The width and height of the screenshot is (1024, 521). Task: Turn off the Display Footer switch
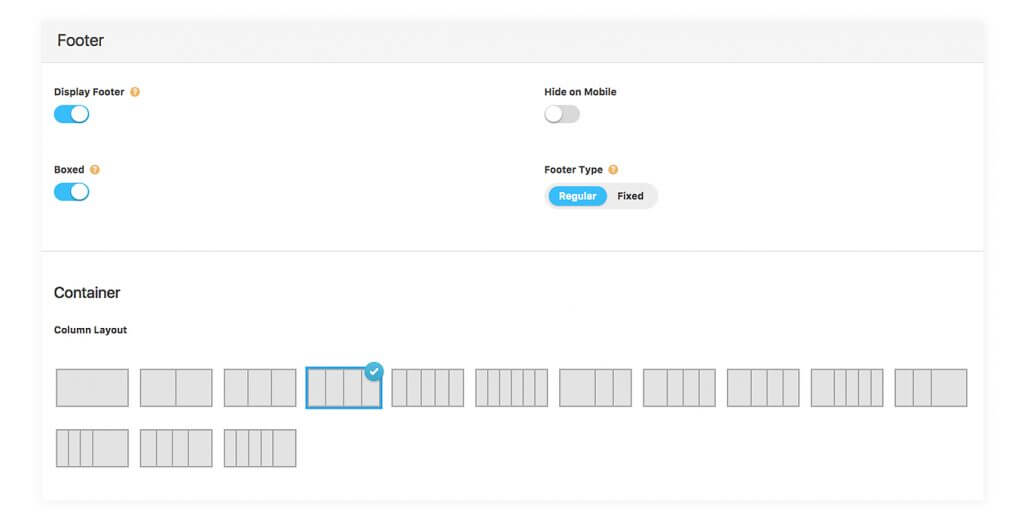click(72, 114)
